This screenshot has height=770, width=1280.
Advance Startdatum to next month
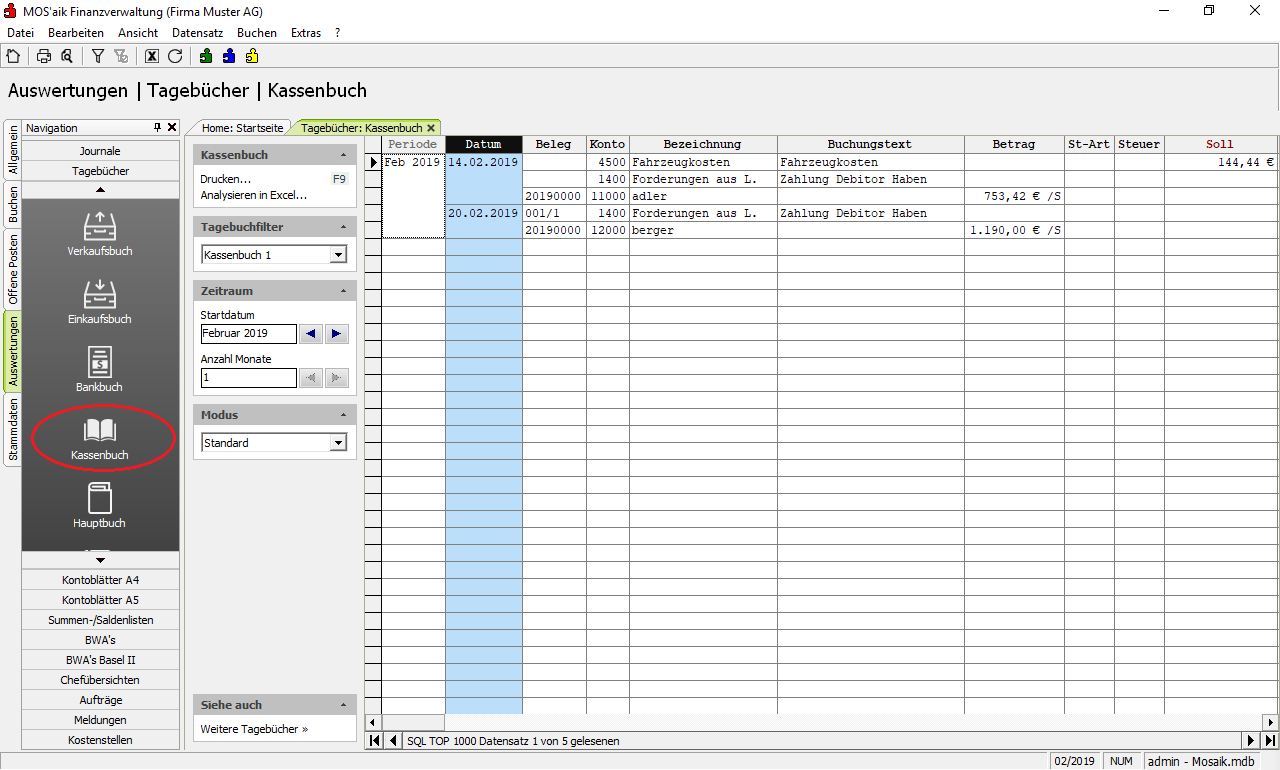pyautogui.click(x=336, y=334)
